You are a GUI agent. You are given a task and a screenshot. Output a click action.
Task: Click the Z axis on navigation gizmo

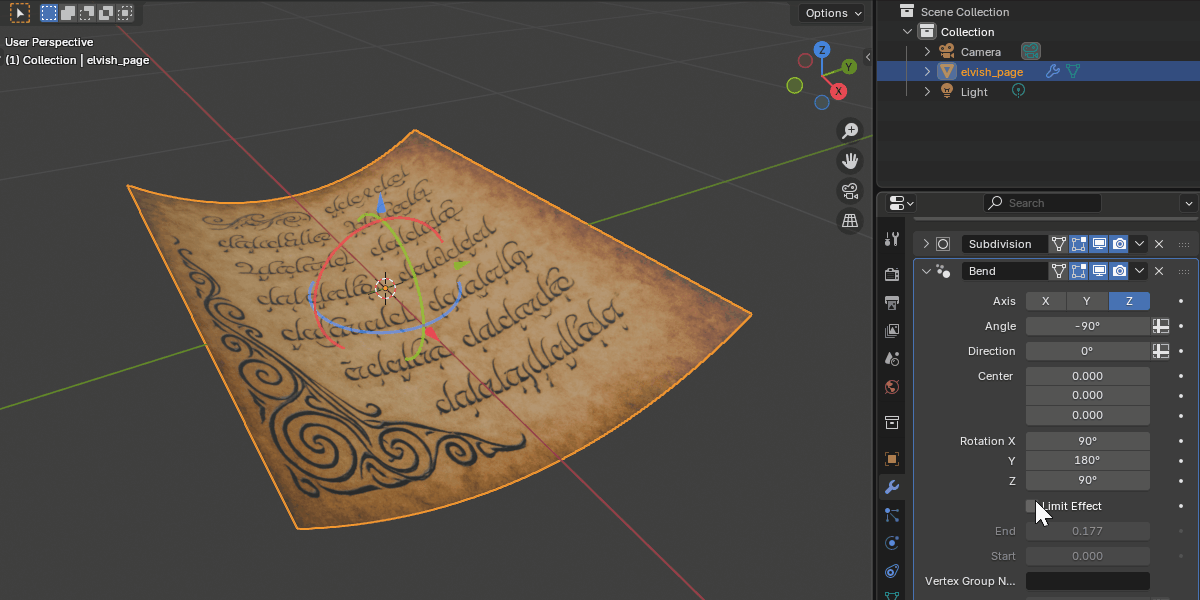[x=822, y=49]
